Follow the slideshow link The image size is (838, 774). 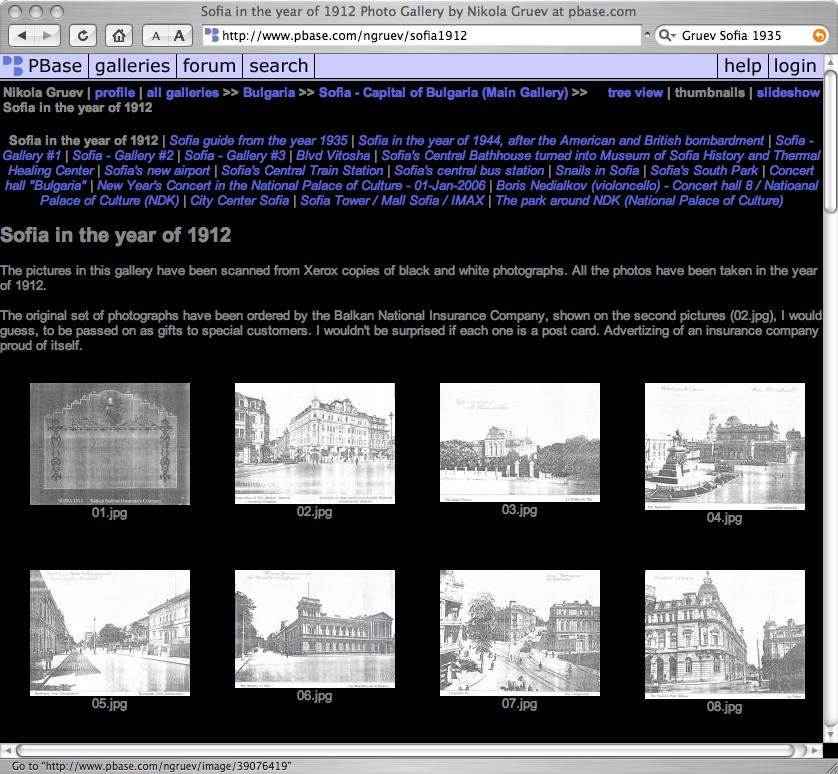pyautogui.click(x=788, y=92)
